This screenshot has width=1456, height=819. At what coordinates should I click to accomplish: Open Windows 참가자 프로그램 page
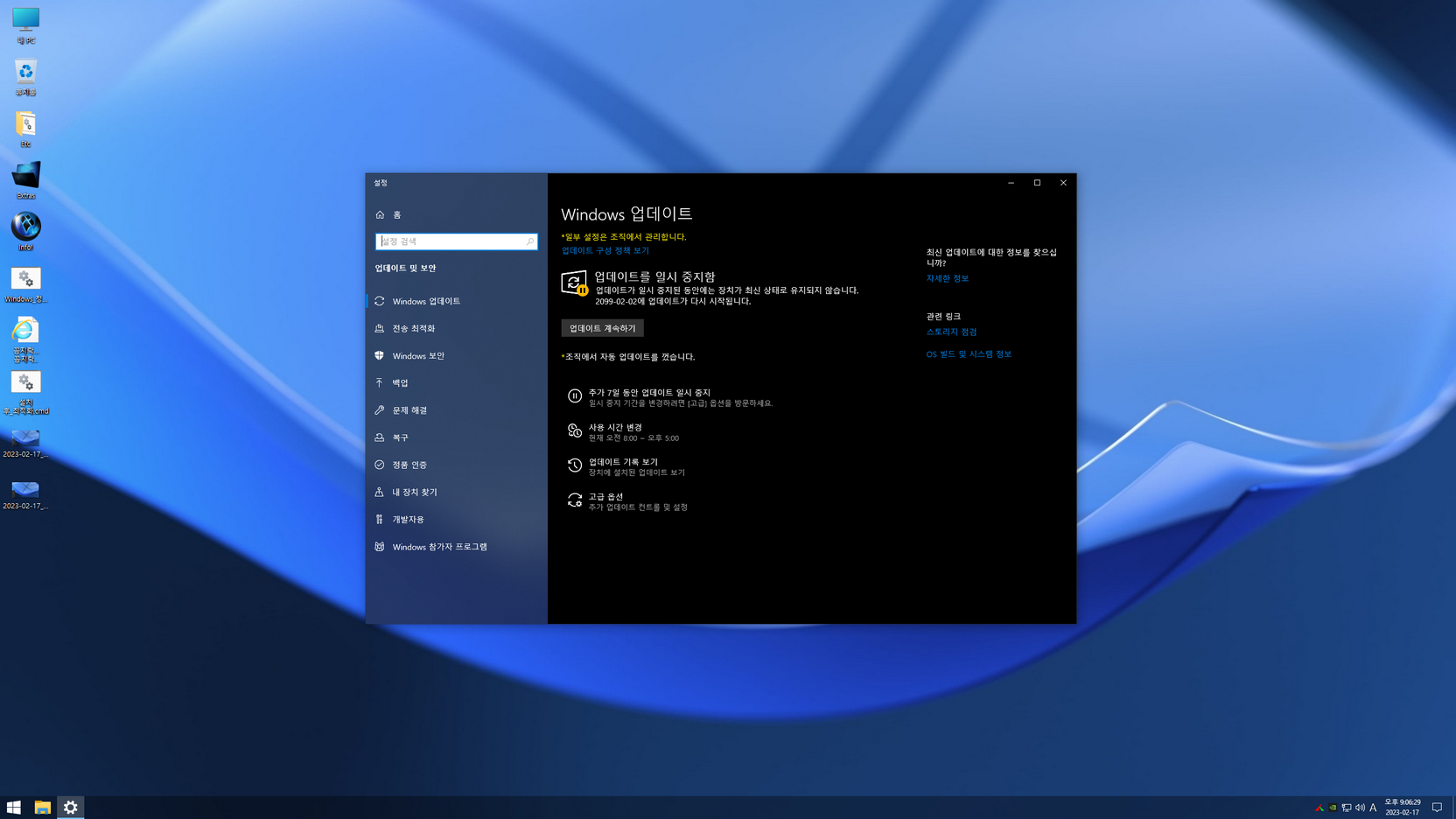[x=456, y=547]
